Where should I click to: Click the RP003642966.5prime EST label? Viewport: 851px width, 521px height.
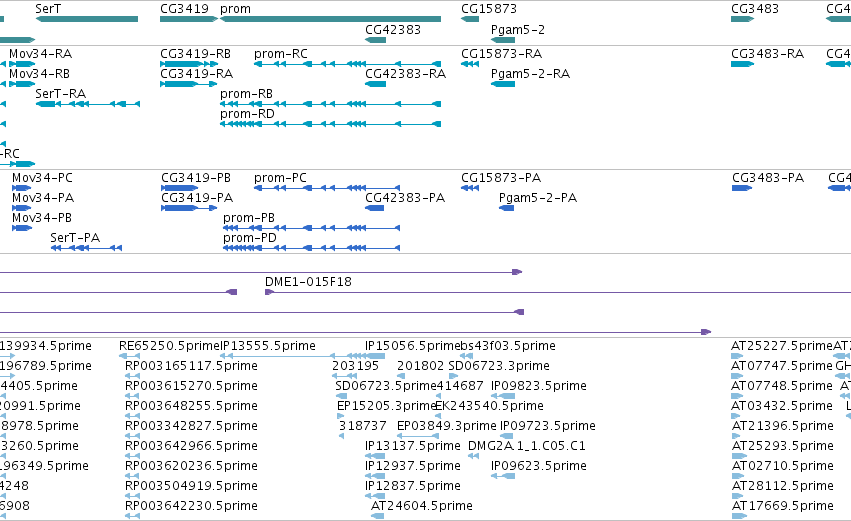point(191,447)
